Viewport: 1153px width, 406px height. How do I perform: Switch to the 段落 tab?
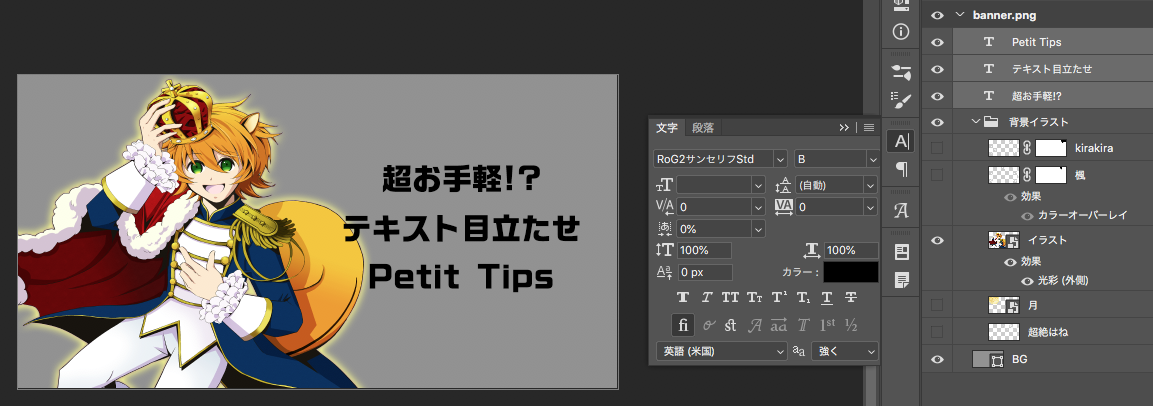(703, 127)
